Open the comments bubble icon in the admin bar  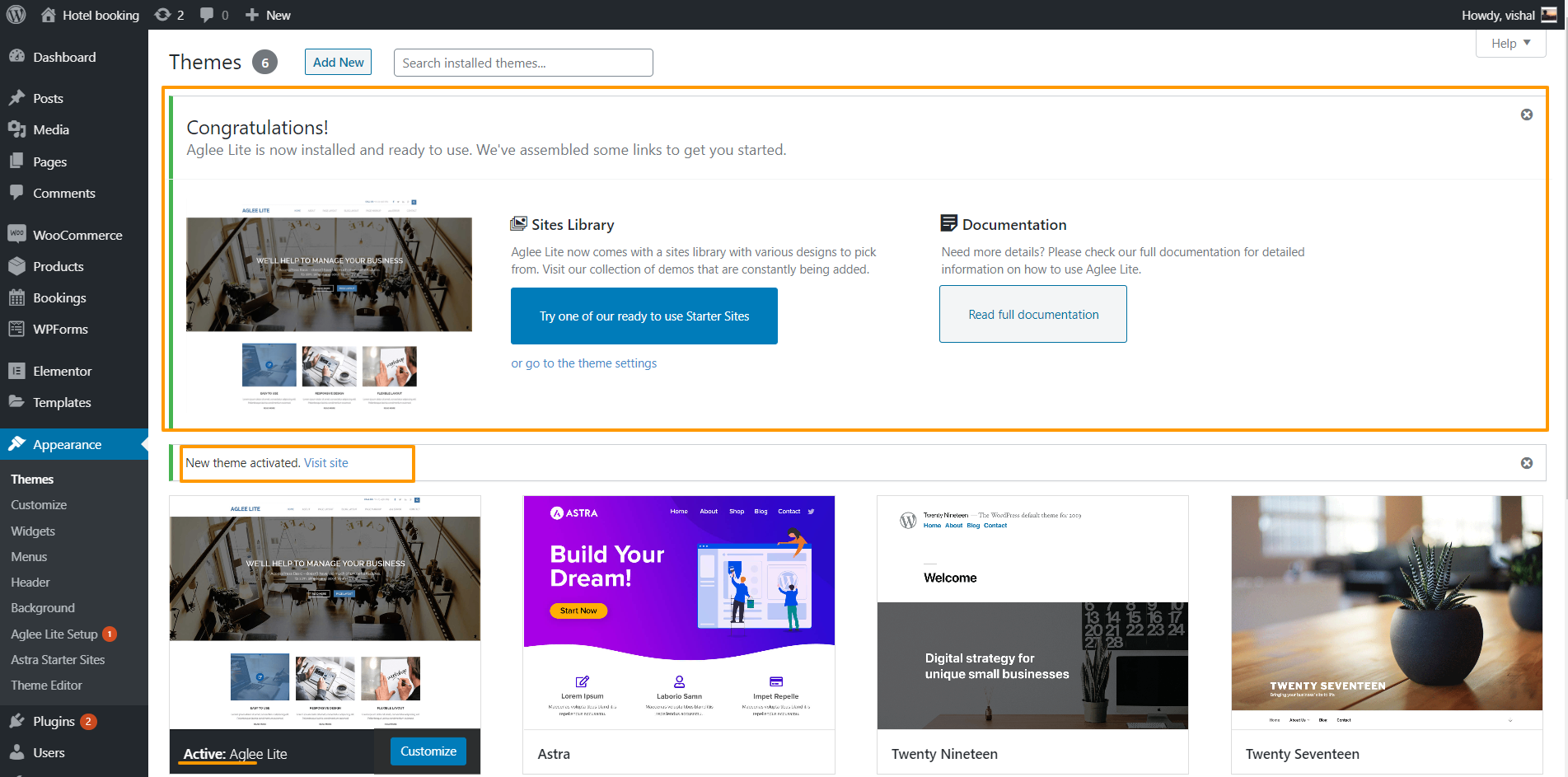[x=207, y=15]
